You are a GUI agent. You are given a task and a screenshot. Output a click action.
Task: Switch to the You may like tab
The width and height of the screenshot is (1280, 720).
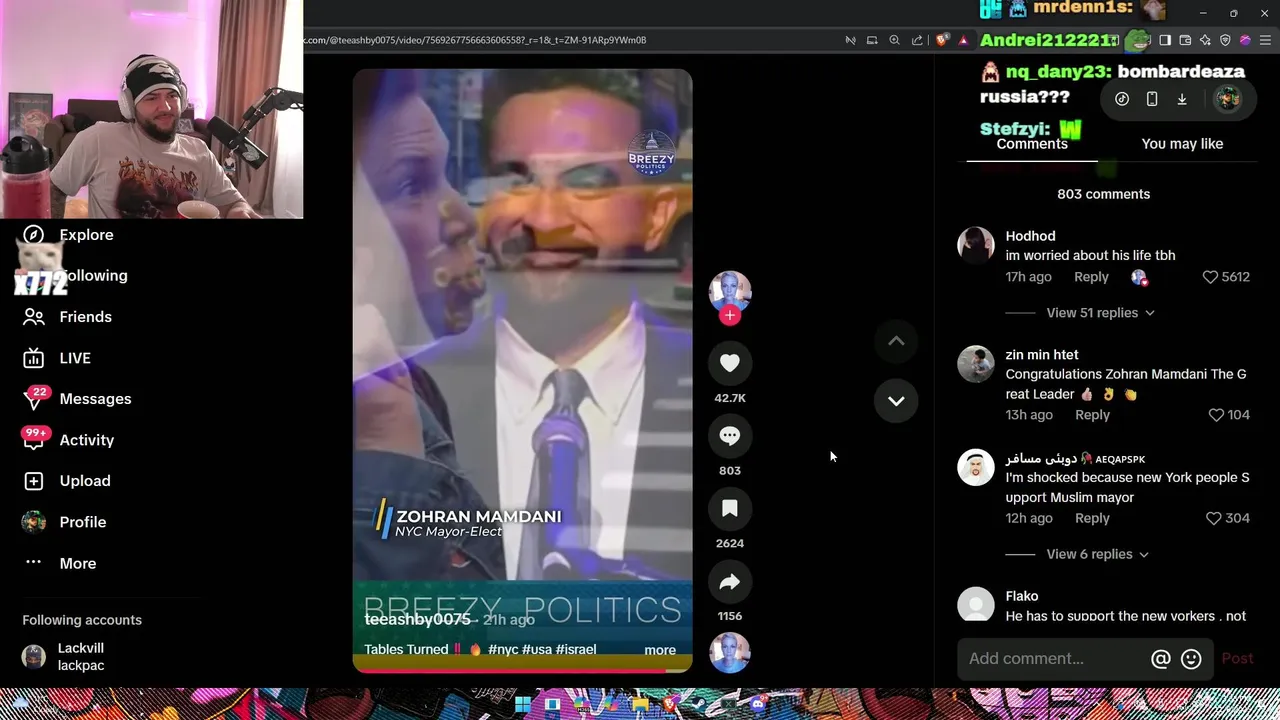1182,144
